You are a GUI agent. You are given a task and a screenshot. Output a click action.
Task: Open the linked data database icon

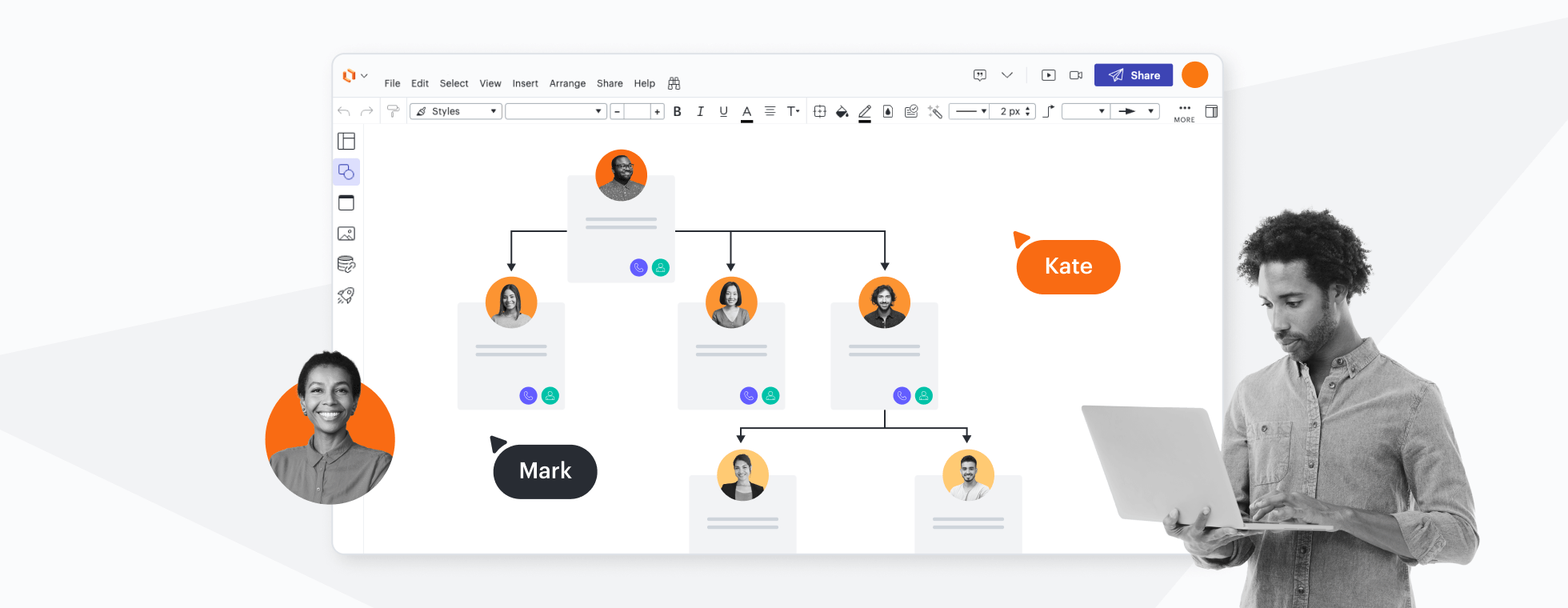(346, 264)
